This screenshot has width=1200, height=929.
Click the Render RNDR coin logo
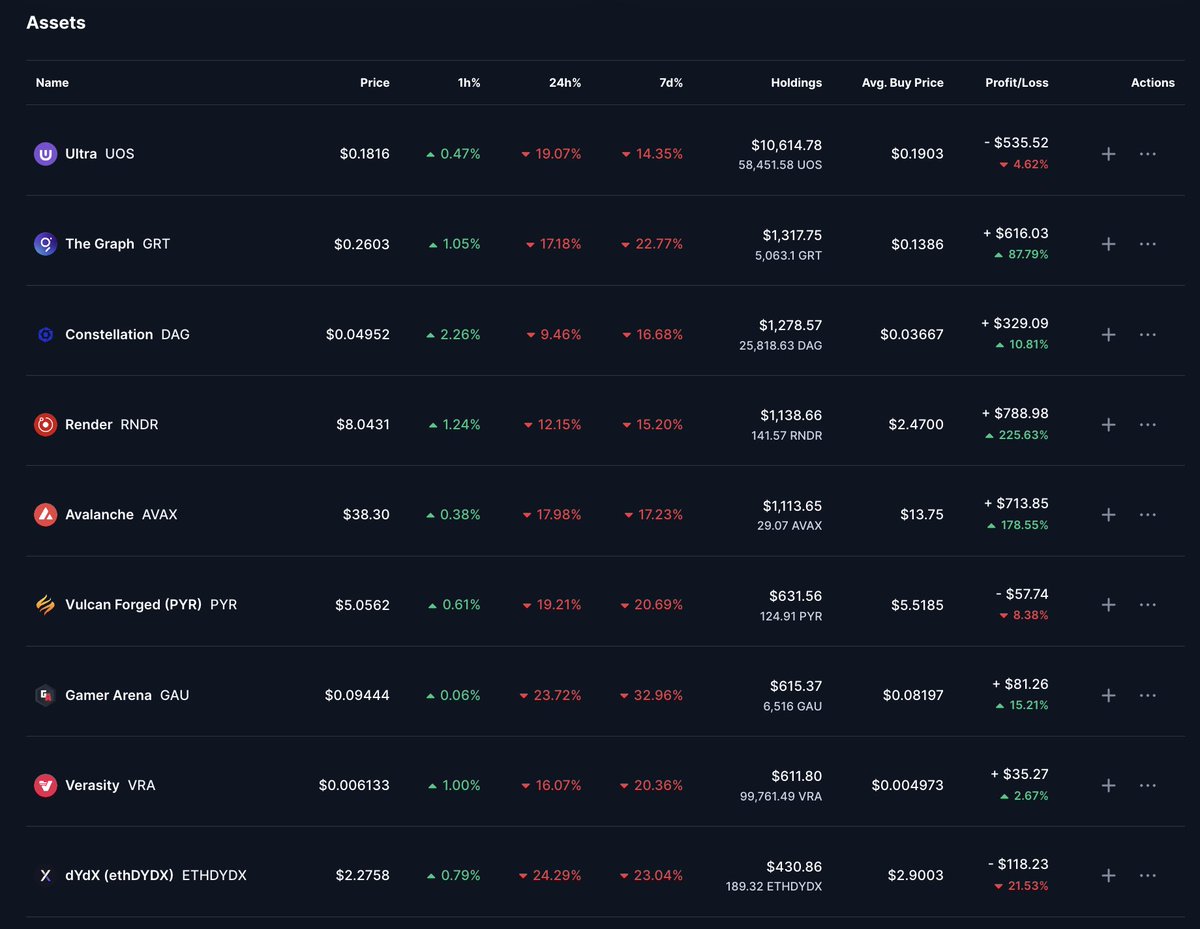[x=45, y=424]
